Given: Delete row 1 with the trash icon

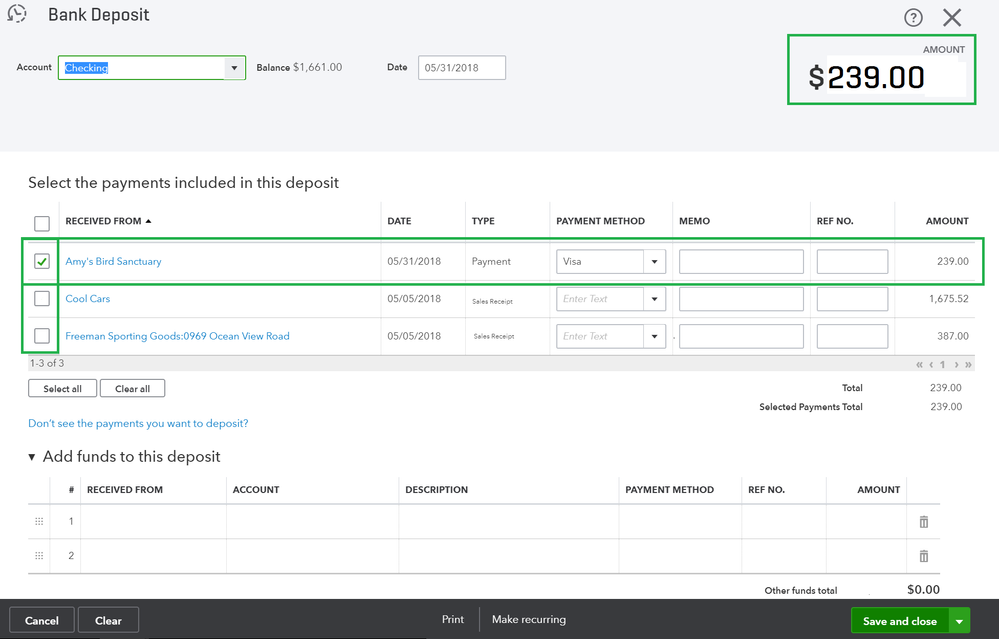Looking at the screenshot, I should pyautogui.click(x=923, y=521).
